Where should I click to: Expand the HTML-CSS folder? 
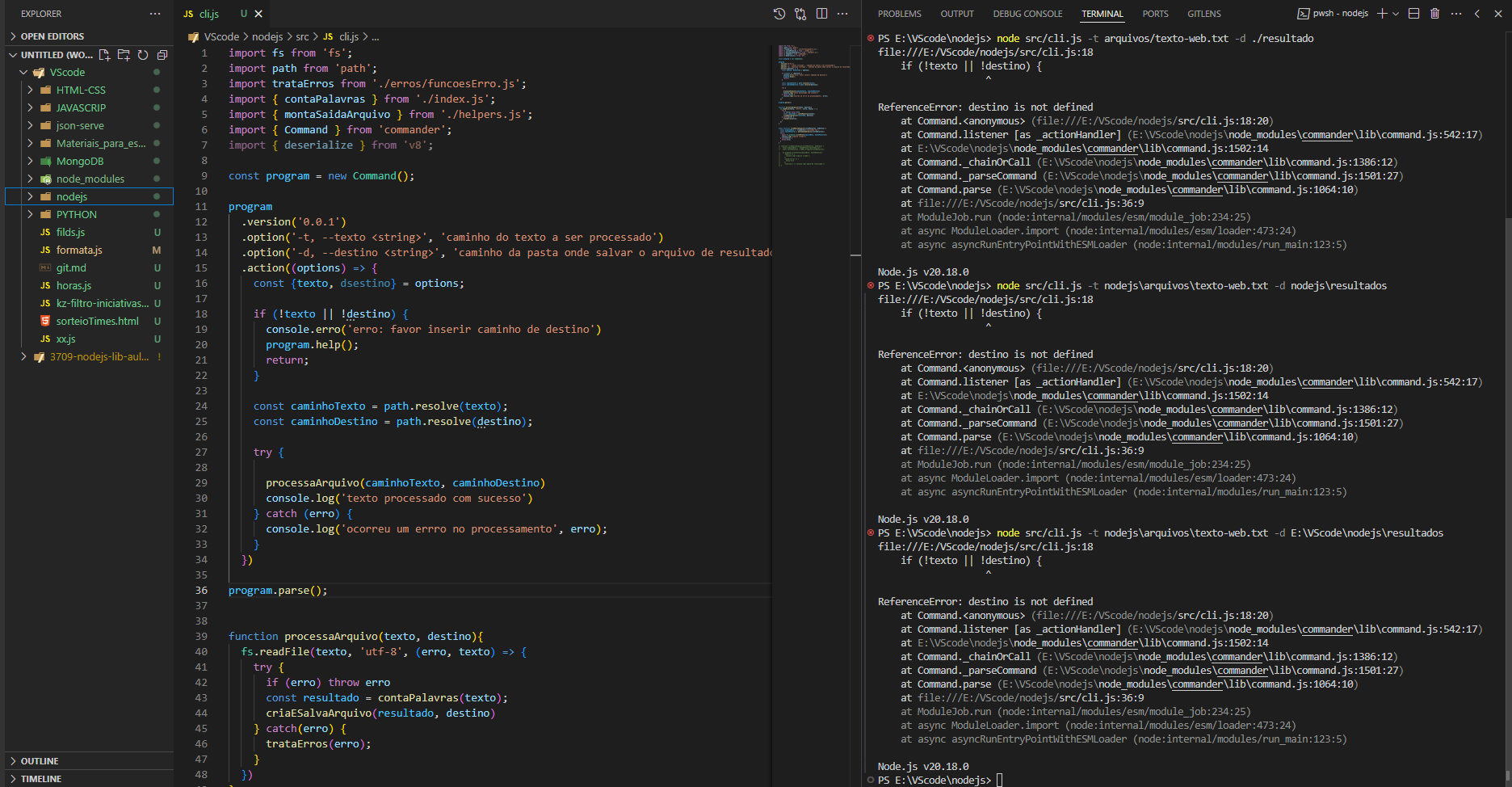click(x=89, y=90)
